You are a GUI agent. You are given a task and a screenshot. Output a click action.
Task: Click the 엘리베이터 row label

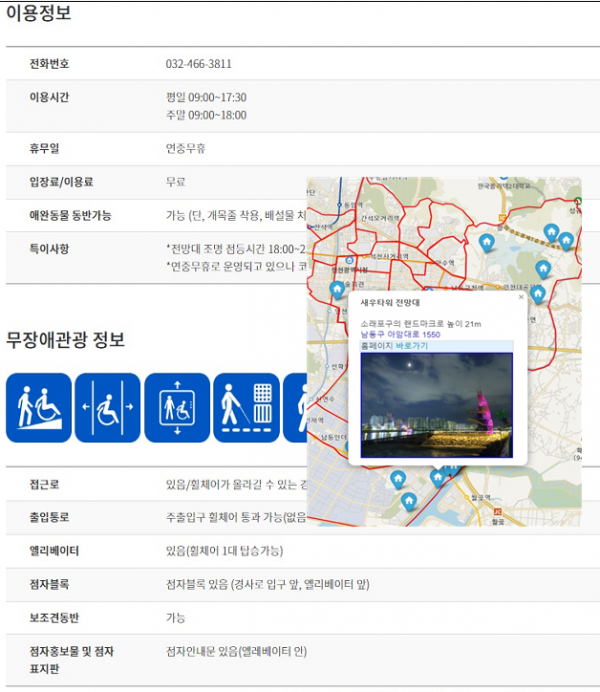click(54, 551)
